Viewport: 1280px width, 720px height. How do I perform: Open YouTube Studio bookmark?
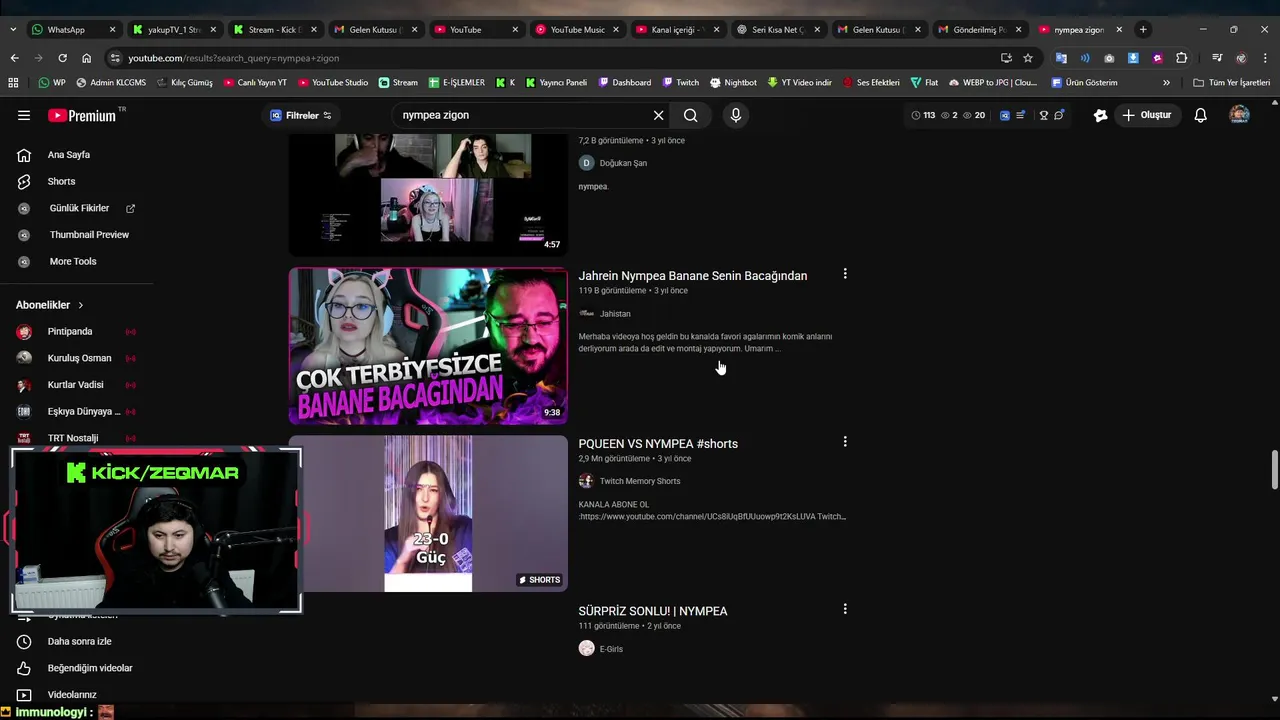click(x=332, y=82)
